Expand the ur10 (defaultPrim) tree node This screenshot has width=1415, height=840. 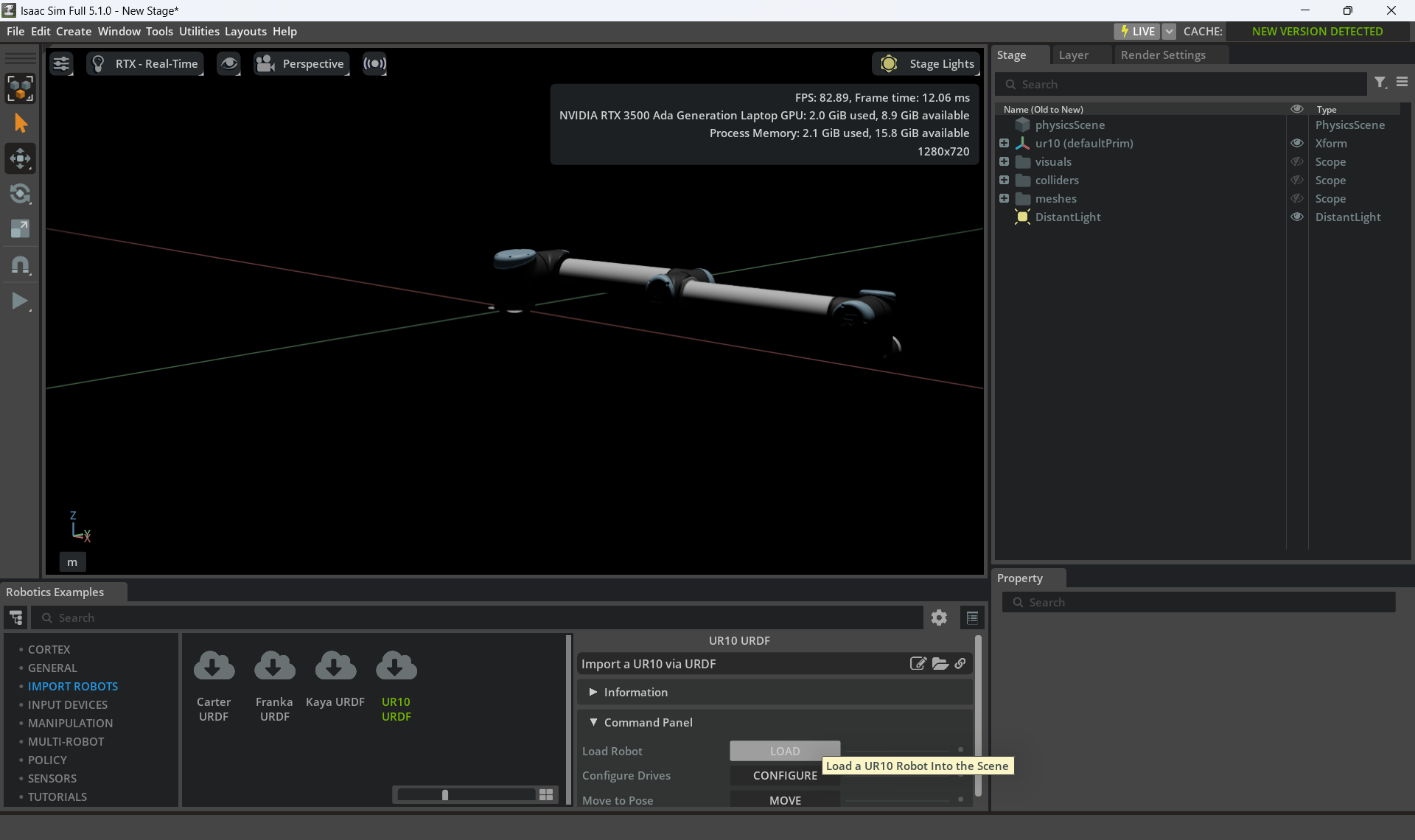coord(1004,144)
